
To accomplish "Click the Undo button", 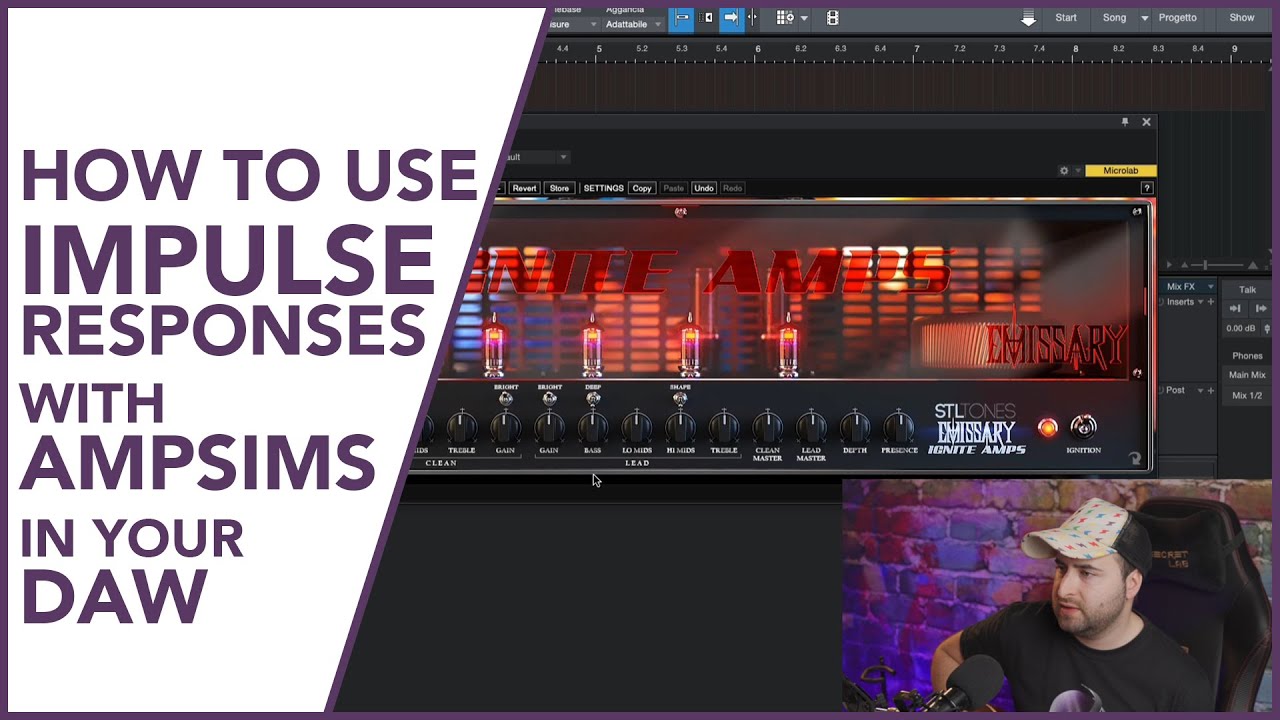I will [704, 188].
